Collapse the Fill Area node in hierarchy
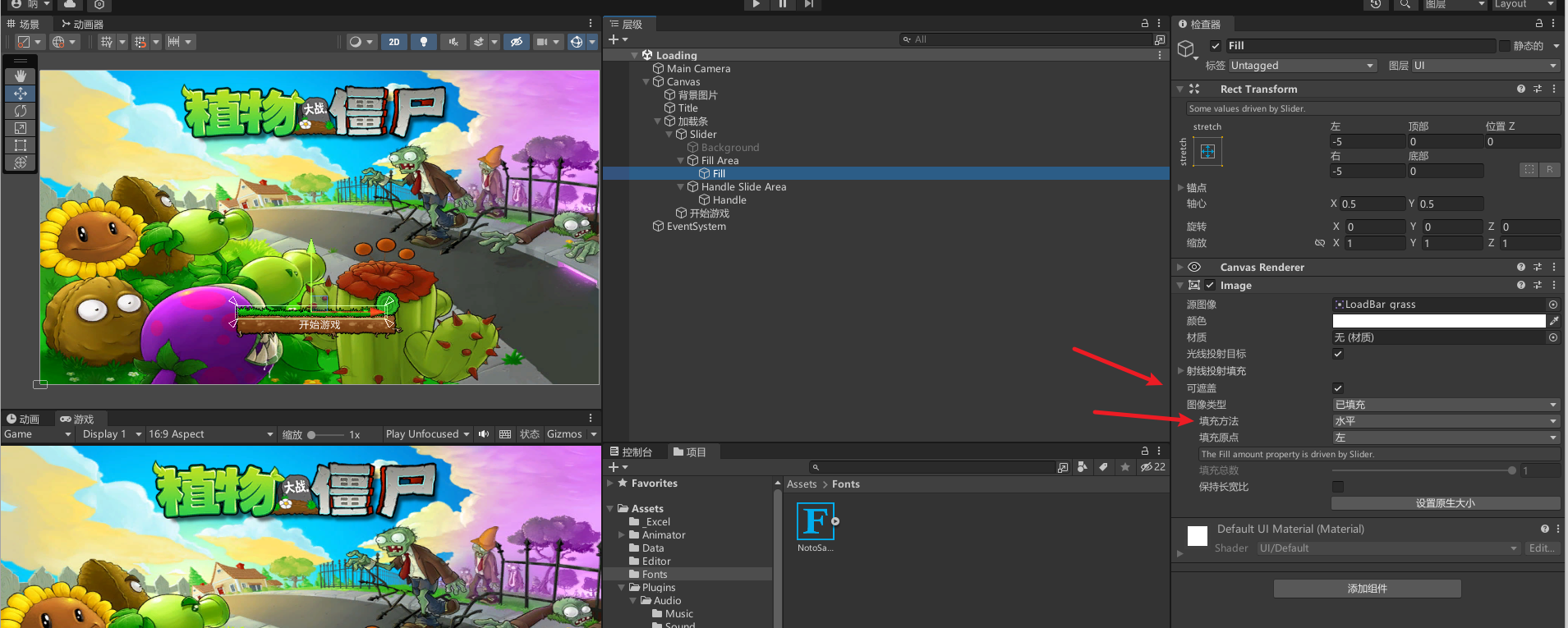Image resolution: width=1568 pixels, height=628 pixels. click(x=680, y=161)
